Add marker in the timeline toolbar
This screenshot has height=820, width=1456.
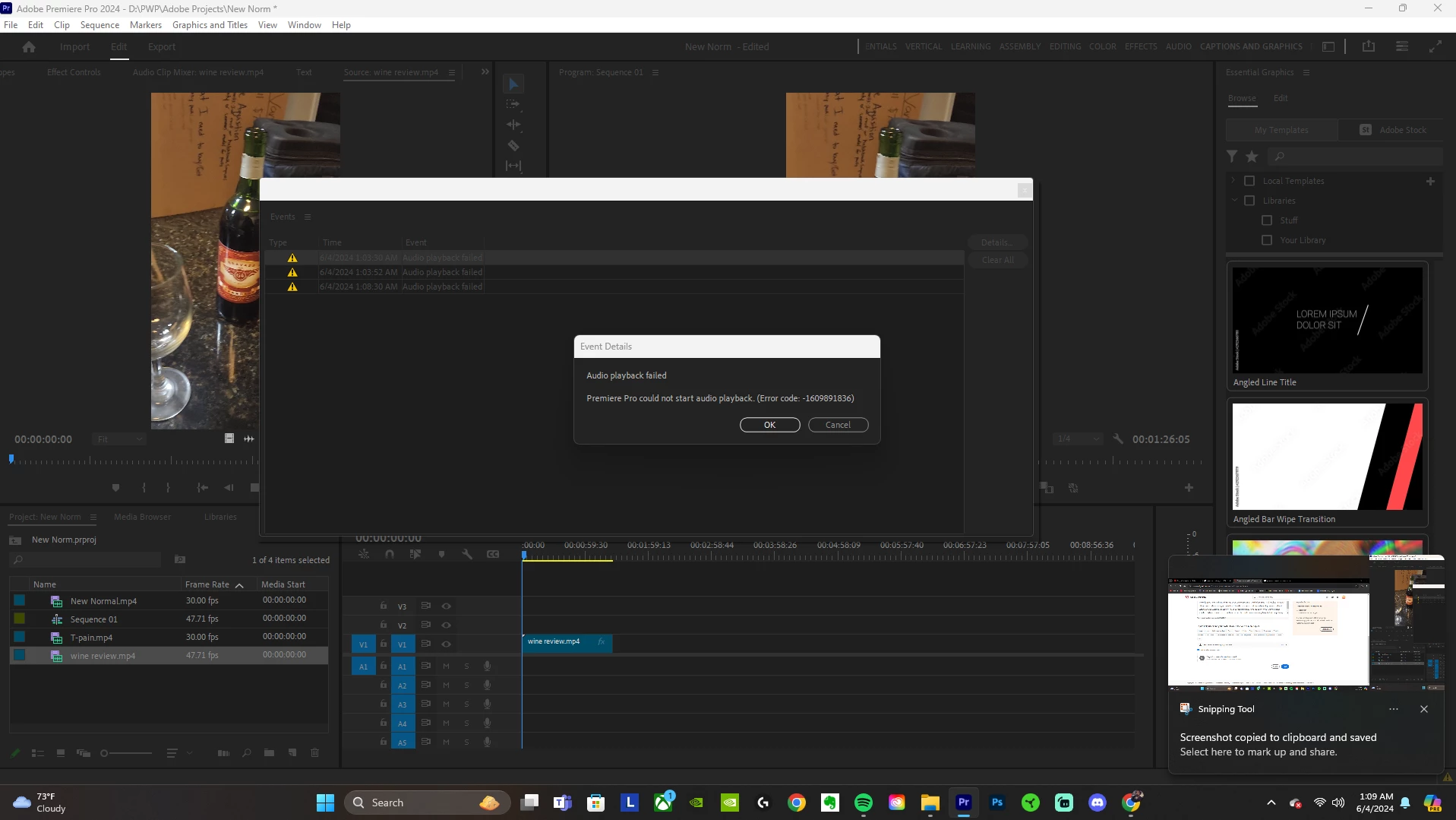pyautogui.click(x=441, y=555)
